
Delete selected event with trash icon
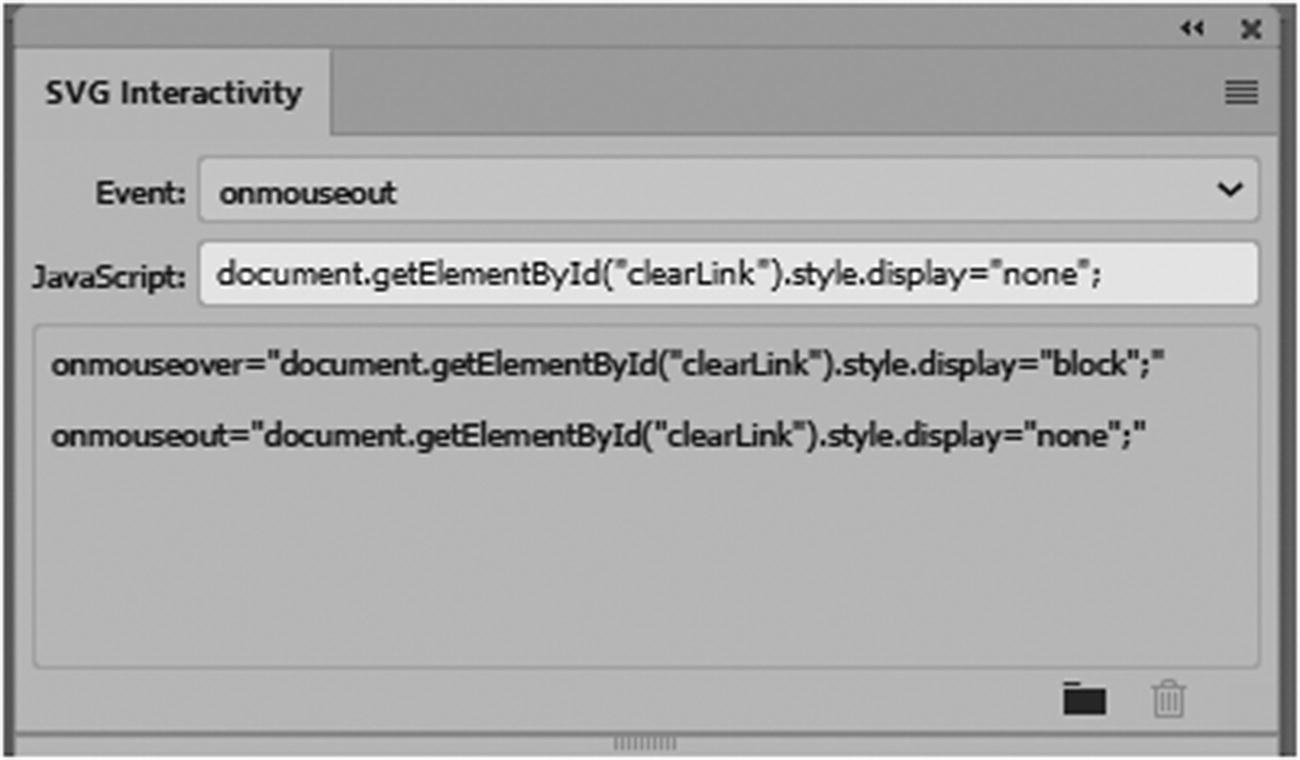[x=1168, y=698]
